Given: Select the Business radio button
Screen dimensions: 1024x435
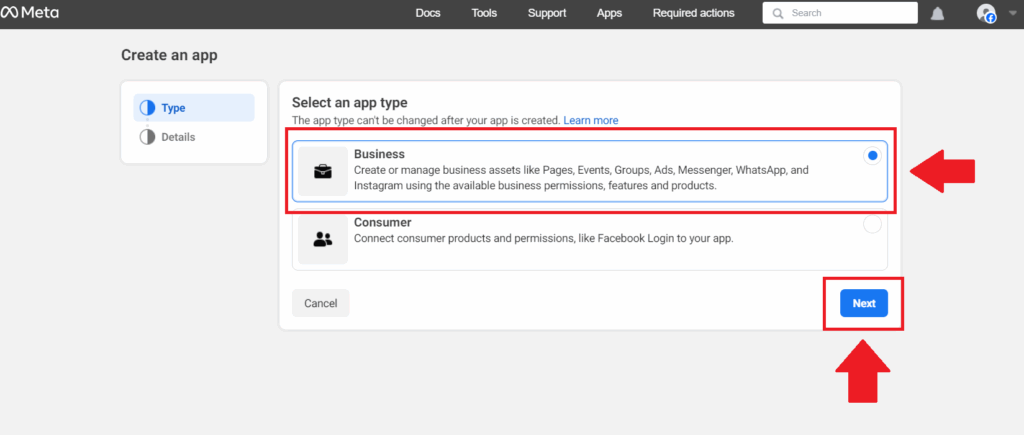Looking at the screenshot, I should (x=872, y=156).
